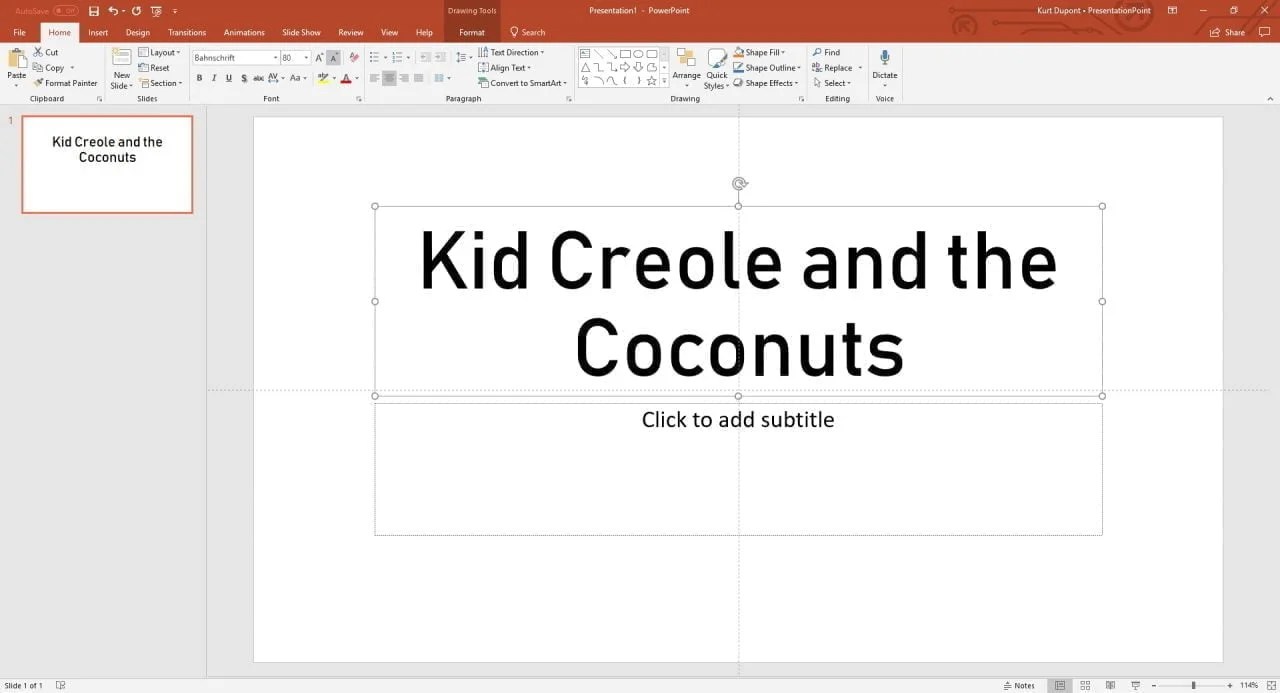
Task: Toggle italic formatting
Action: tap(213, 78)
